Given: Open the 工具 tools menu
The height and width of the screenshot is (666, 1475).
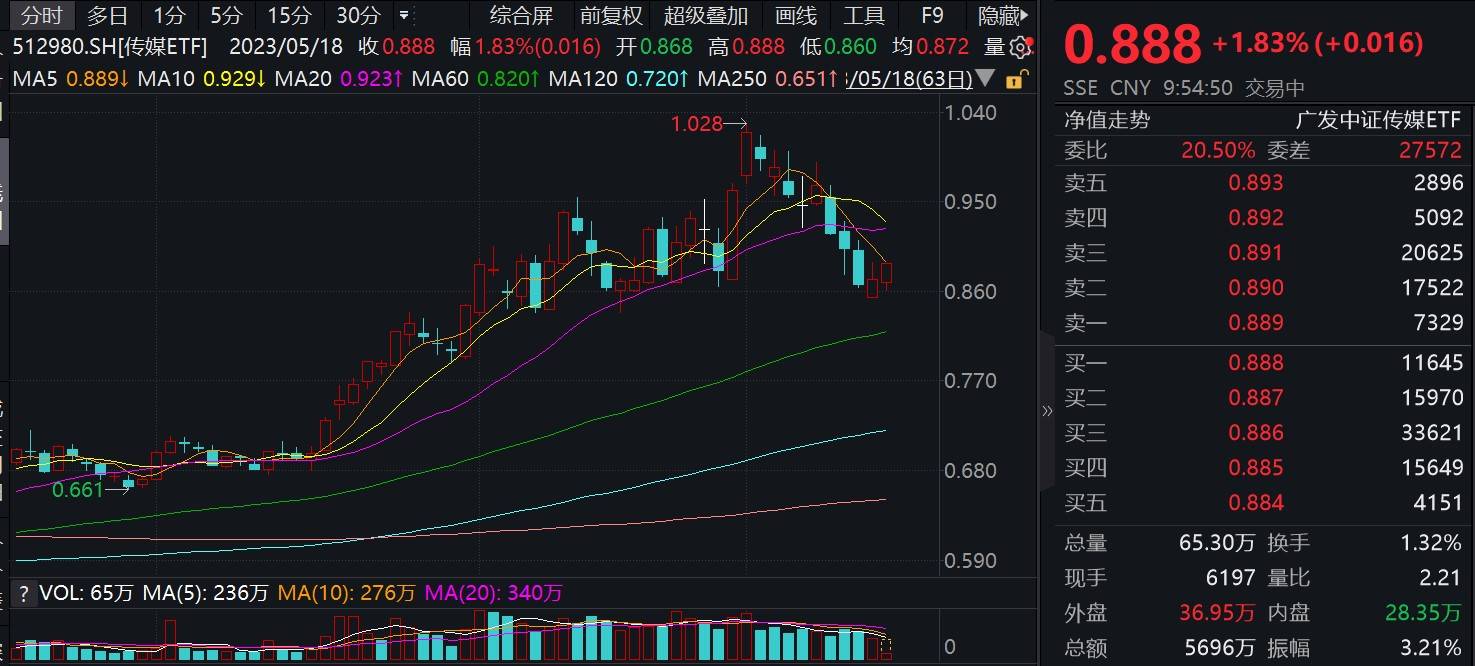Looking at the screenshot, I should click(x=863, y=15).
